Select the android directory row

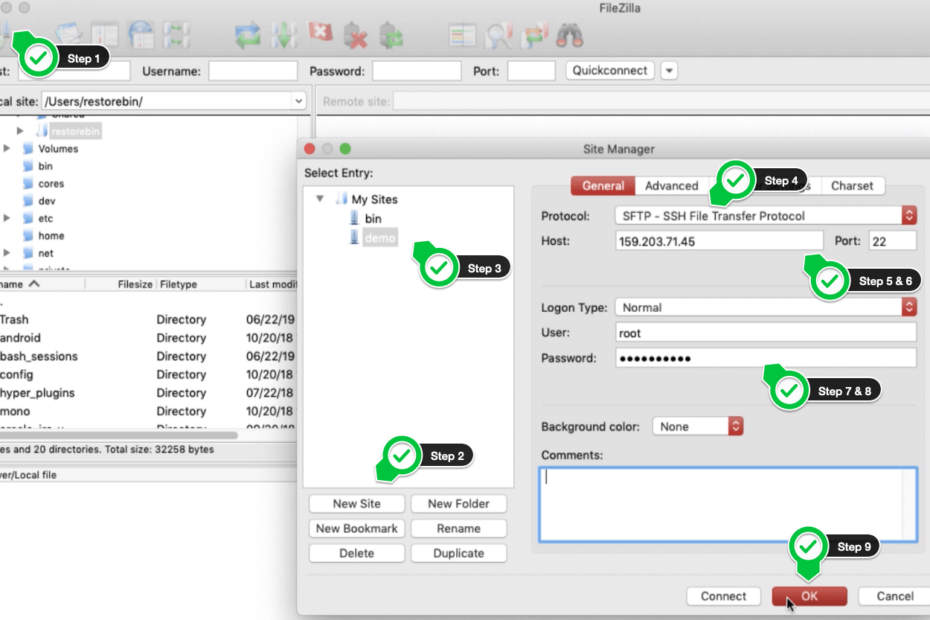pos(148,338)
